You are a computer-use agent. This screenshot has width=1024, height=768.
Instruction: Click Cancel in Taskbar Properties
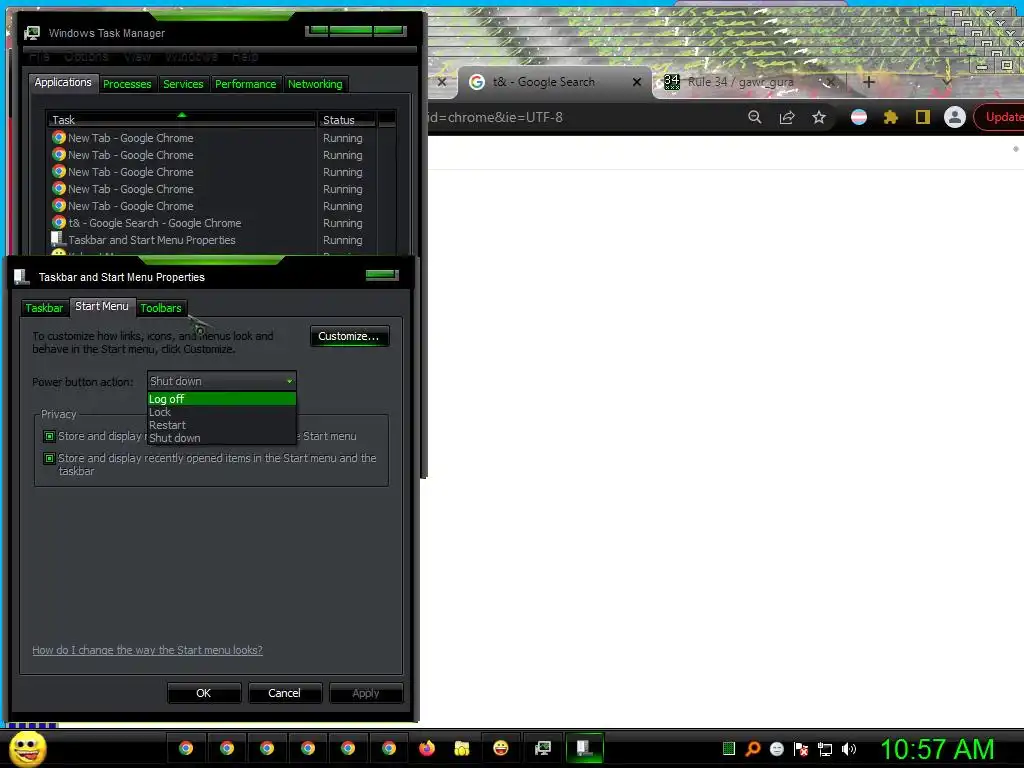click(285, 693)
